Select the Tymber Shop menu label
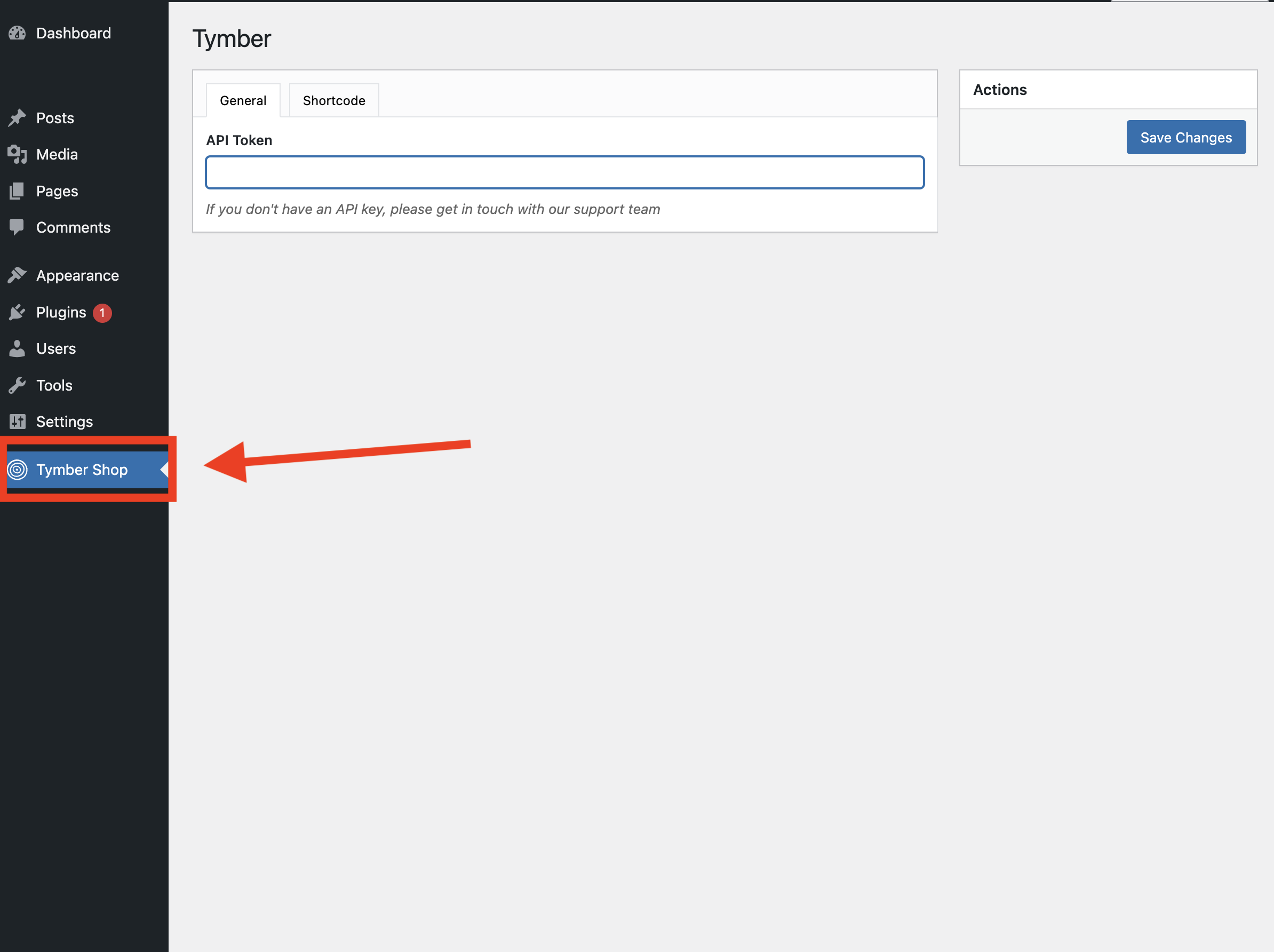Image resolution: width=1274 pixels, height=952 pixels. coord(82,470)
